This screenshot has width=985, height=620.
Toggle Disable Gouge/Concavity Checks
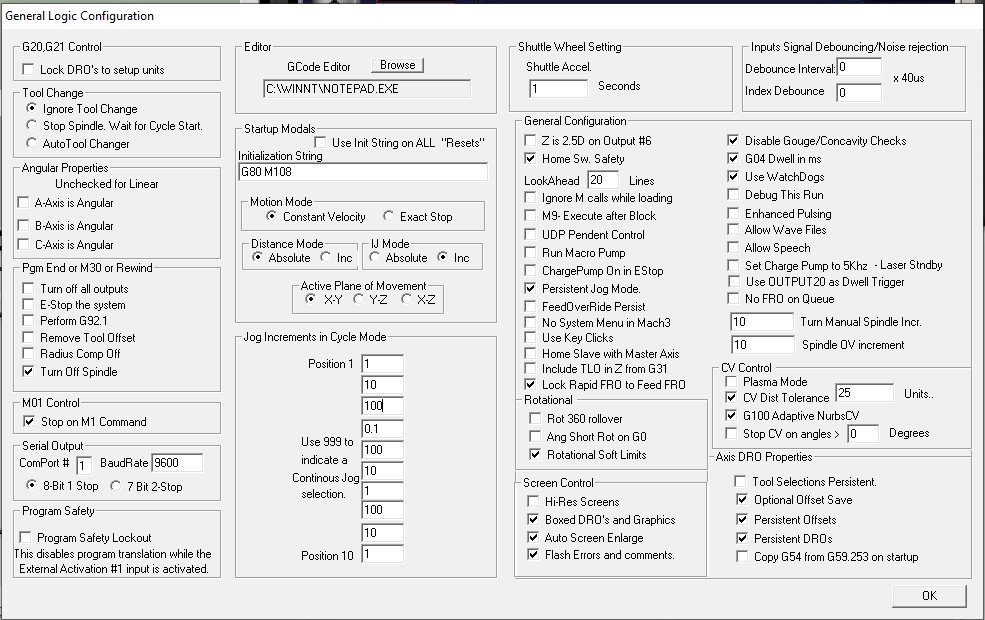pyautogui.click(x=733, y=140)
